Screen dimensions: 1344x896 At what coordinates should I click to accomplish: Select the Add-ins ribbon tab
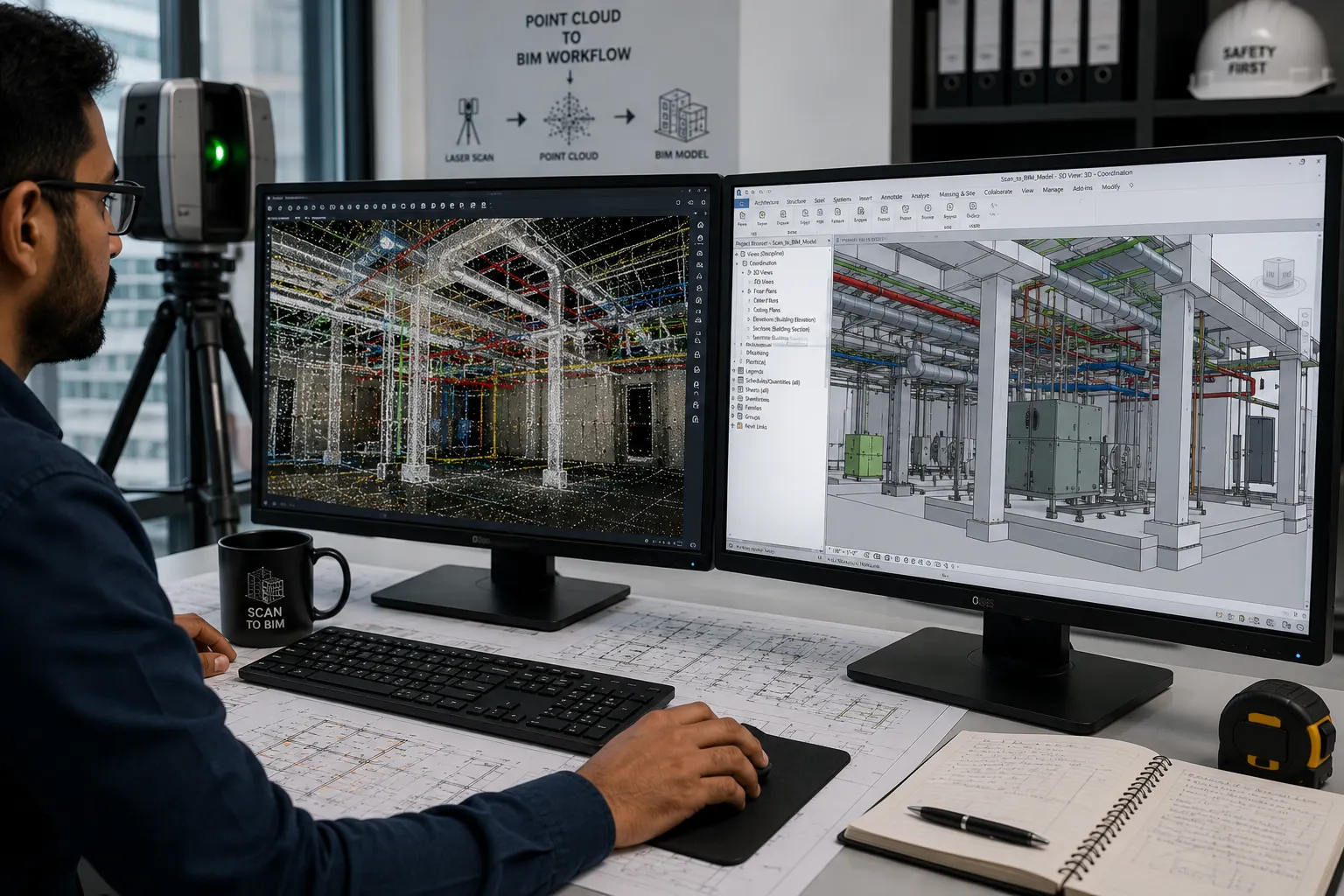(x=1082, y=188)
